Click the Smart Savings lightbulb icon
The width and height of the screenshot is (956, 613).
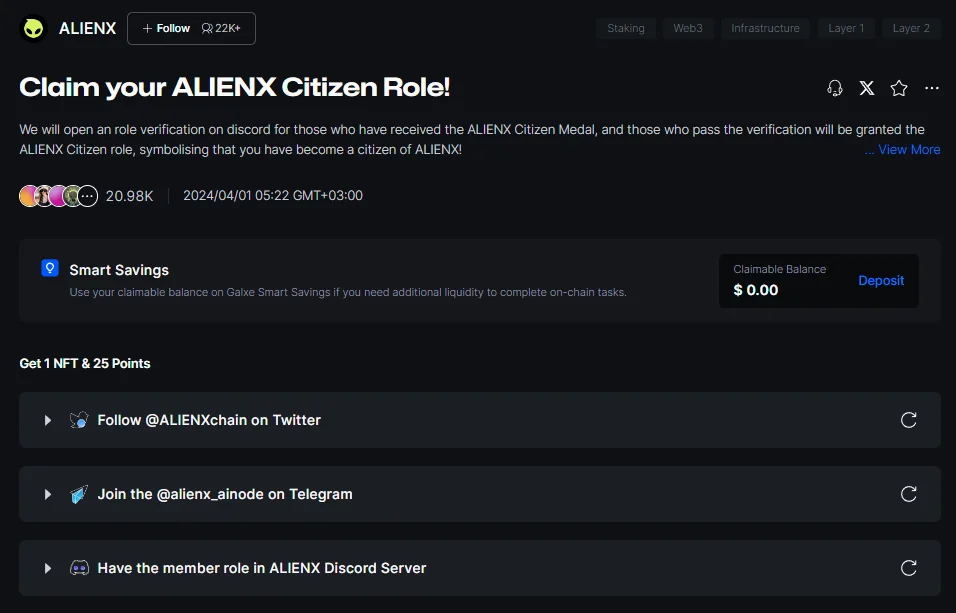pos(50,268)
